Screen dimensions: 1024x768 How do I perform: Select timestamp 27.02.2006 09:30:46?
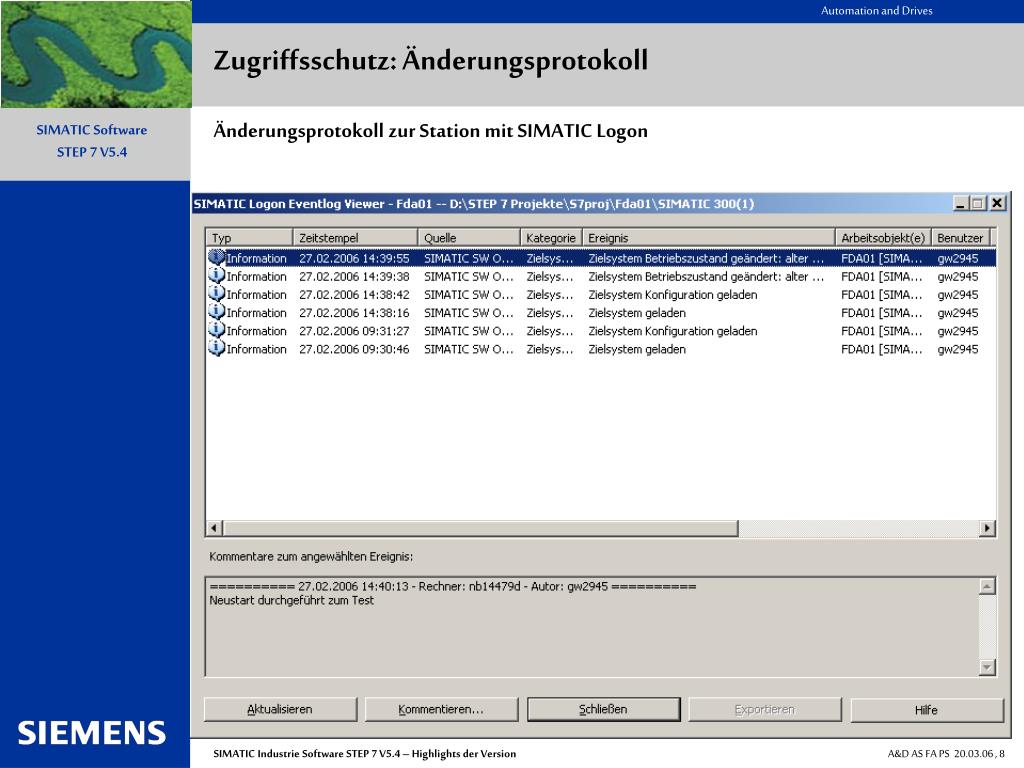(x=354, y=349)
